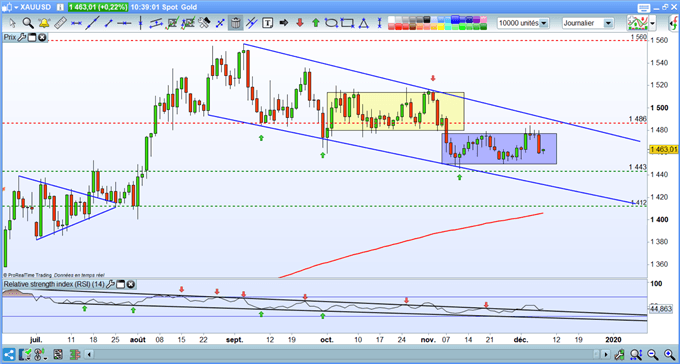680x364 pixels.
Task: Click the keyboard icon in title bar
Action: click(644, 8)
